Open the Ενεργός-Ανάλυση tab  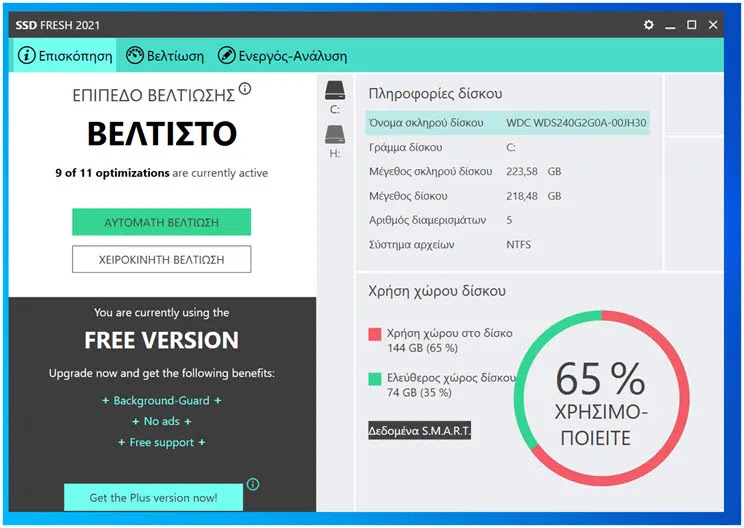click(282, 56)
